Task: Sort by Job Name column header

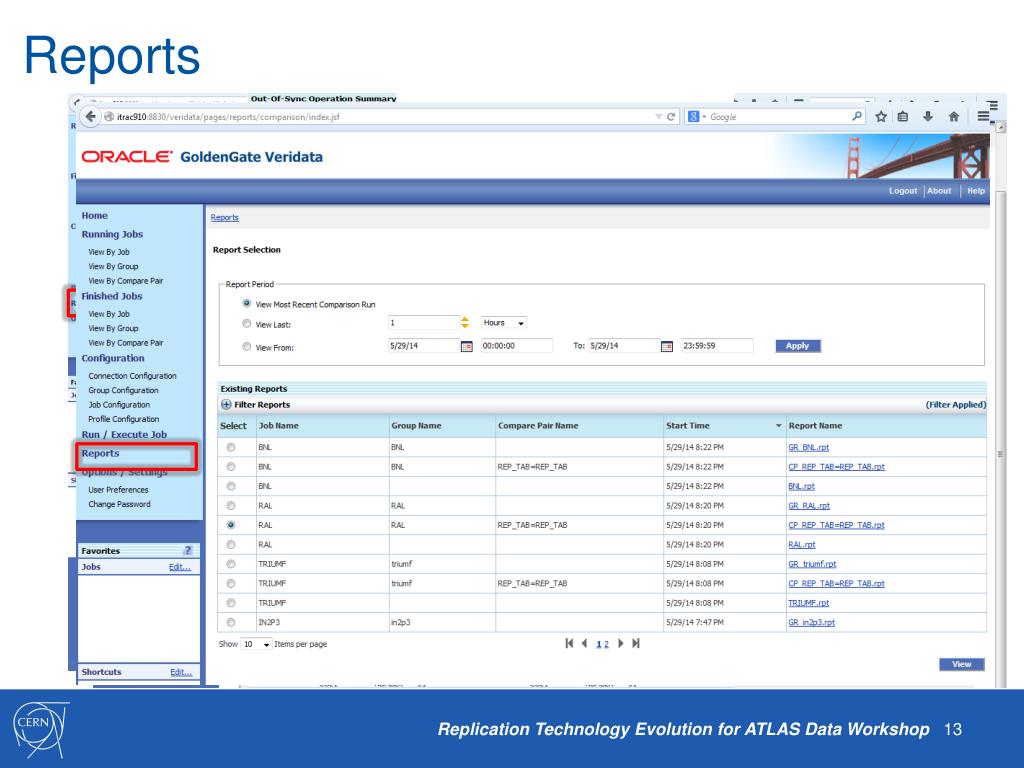Action: click(279, 426)
